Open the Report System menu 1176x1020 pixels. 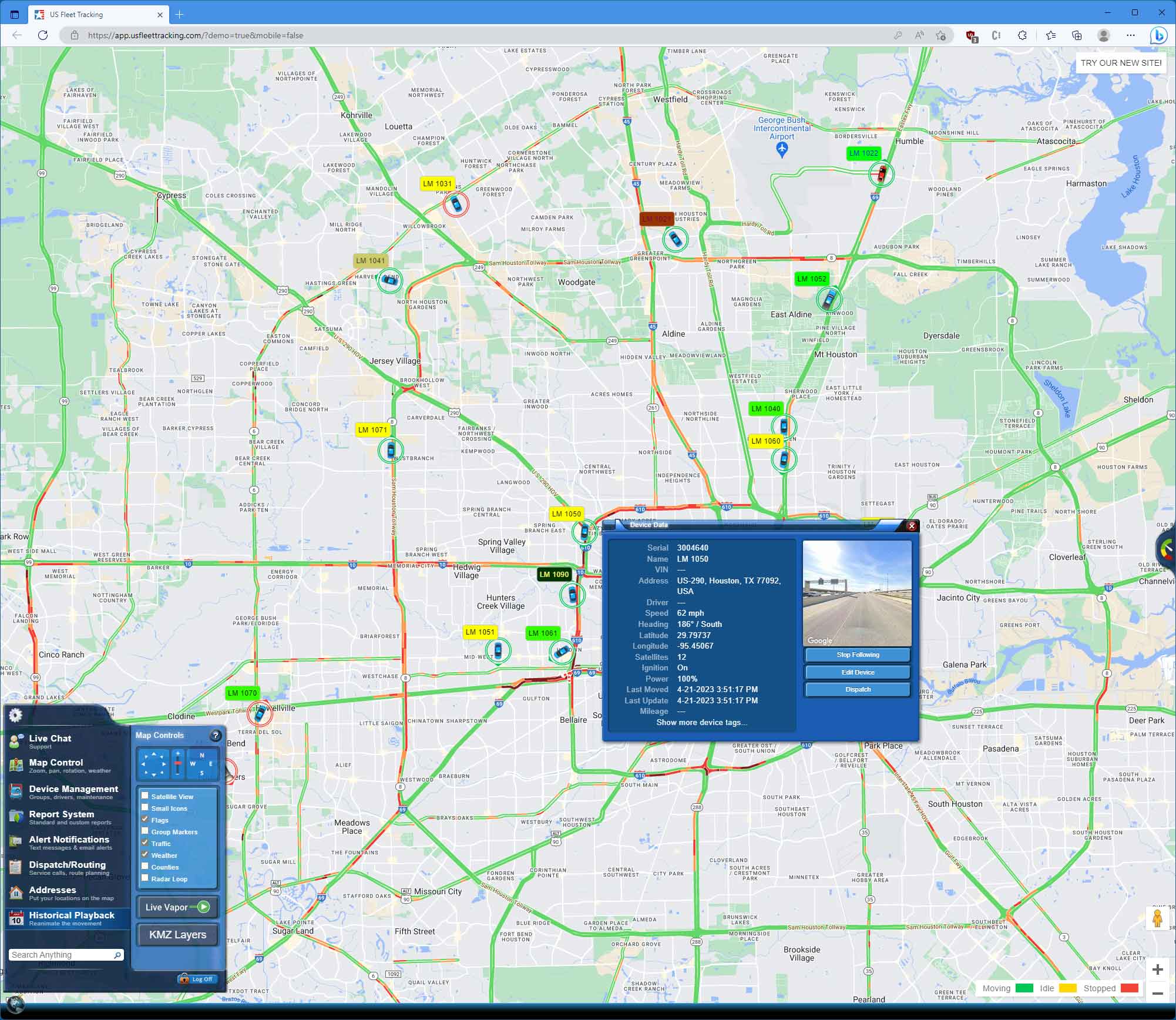61,814
